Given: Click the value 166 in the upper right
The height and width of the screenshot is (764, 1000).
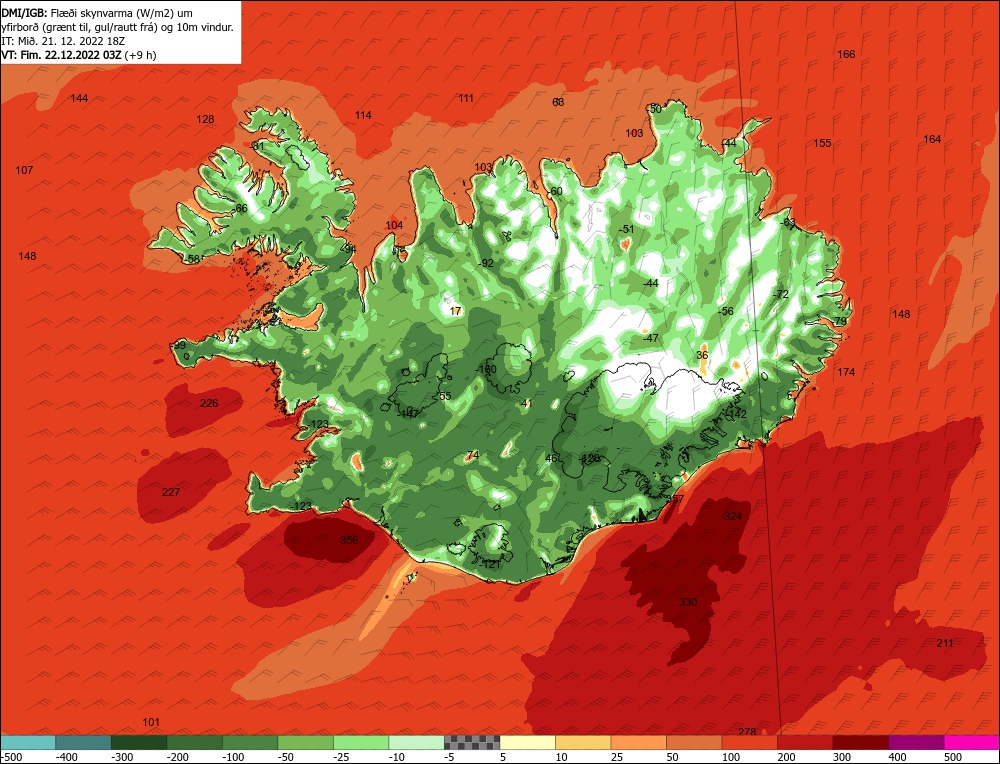Looking at the screenshot, I should [846, 54].
